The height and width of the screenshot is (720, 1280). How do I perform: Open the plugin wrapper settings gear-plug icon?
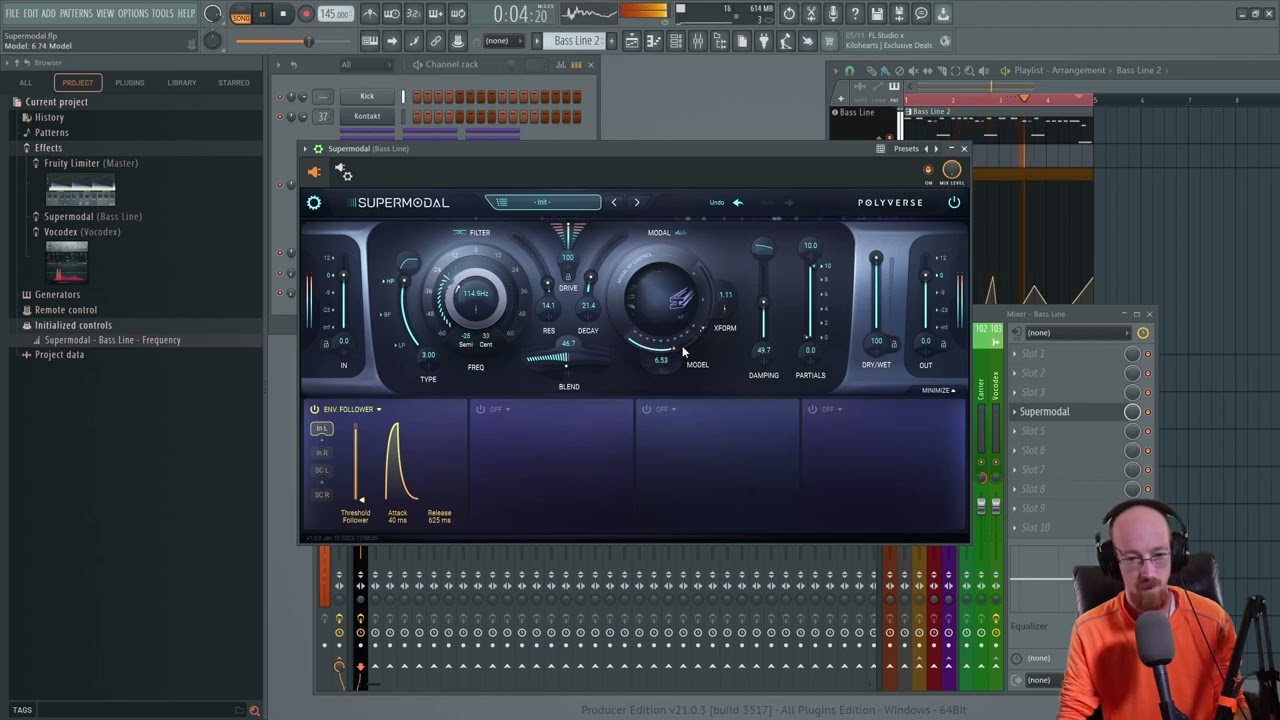[x=343, y=172]
